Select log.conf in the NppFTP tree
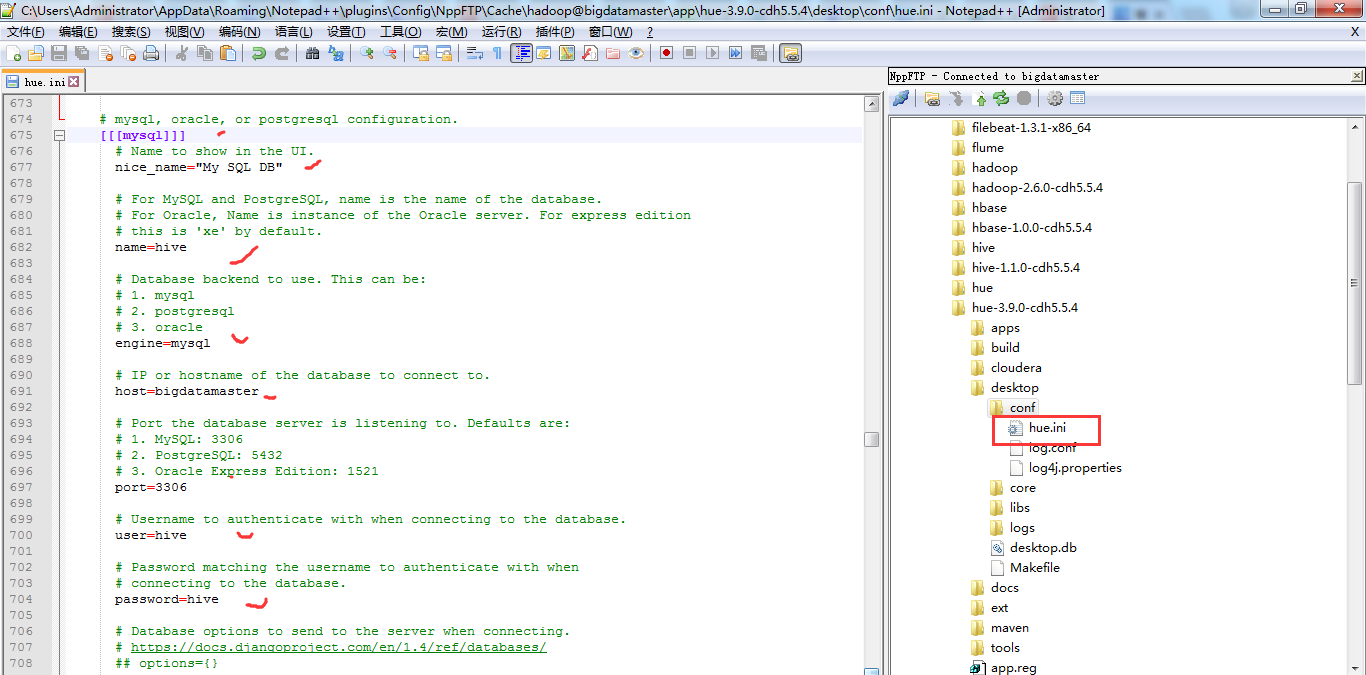The width and height of the screenshot is (1366, 675). 1052,448
